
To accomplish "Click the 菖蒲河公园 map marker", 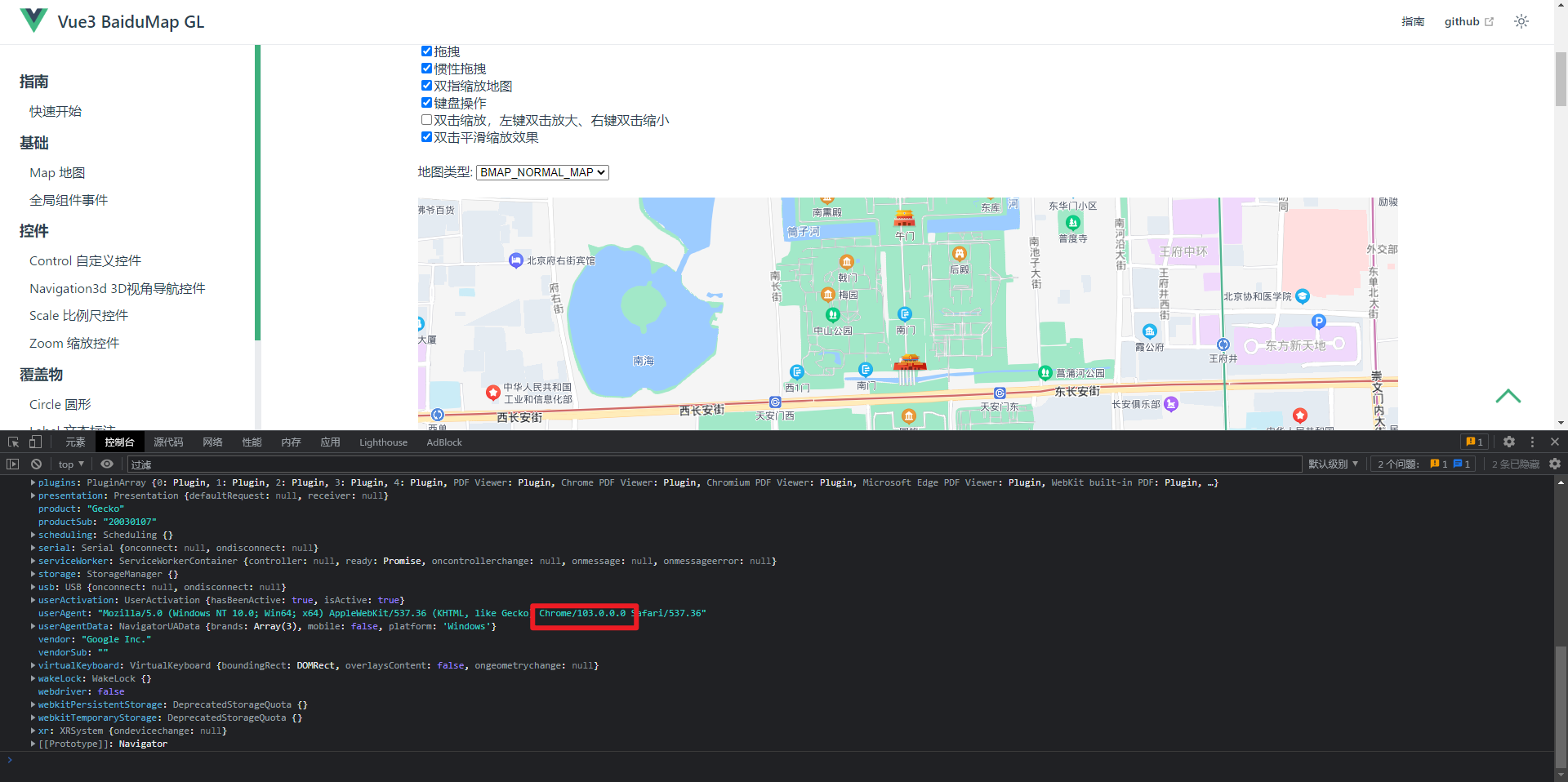I will tap(1045, 373).
